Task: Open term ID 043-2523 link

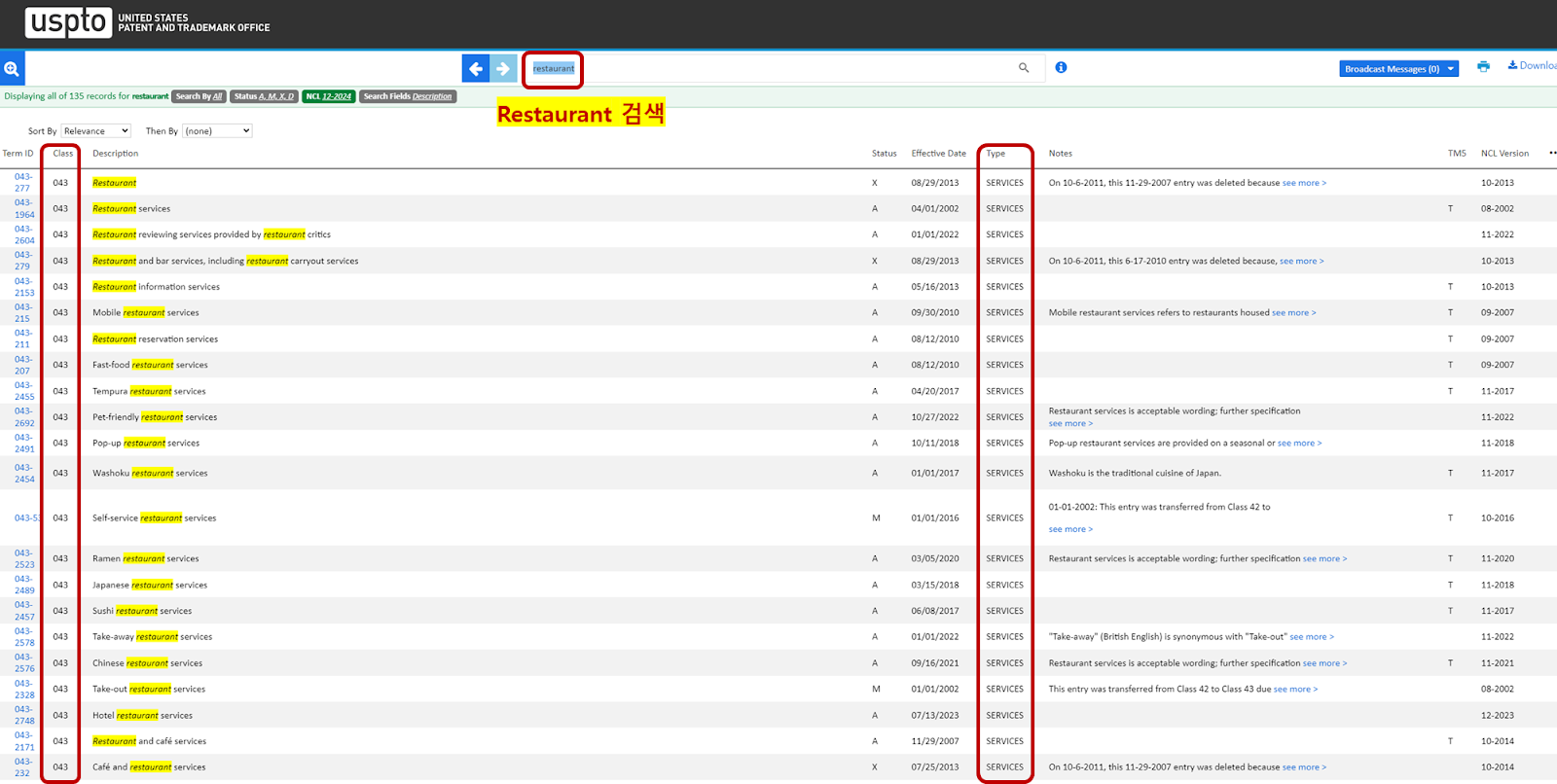Action: click(24, 559)
